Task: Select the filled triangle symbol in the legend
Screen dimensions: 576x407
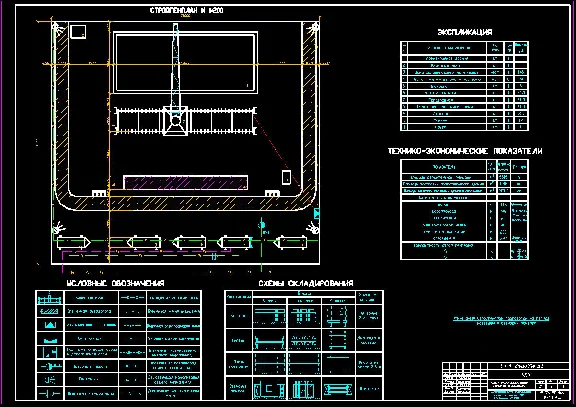Action: pyautogui.click(x=50, y=325)
